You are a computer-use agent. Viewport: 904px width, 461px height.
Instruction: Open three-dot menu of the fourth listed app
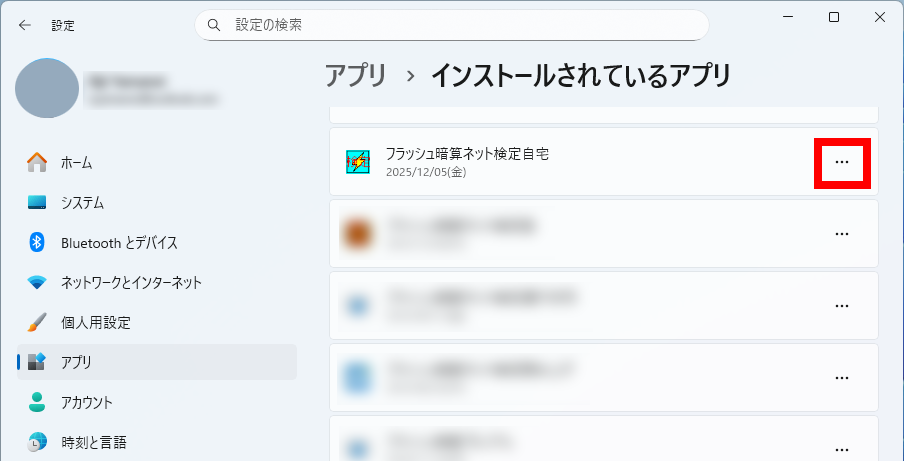click(x=841, y=378)
